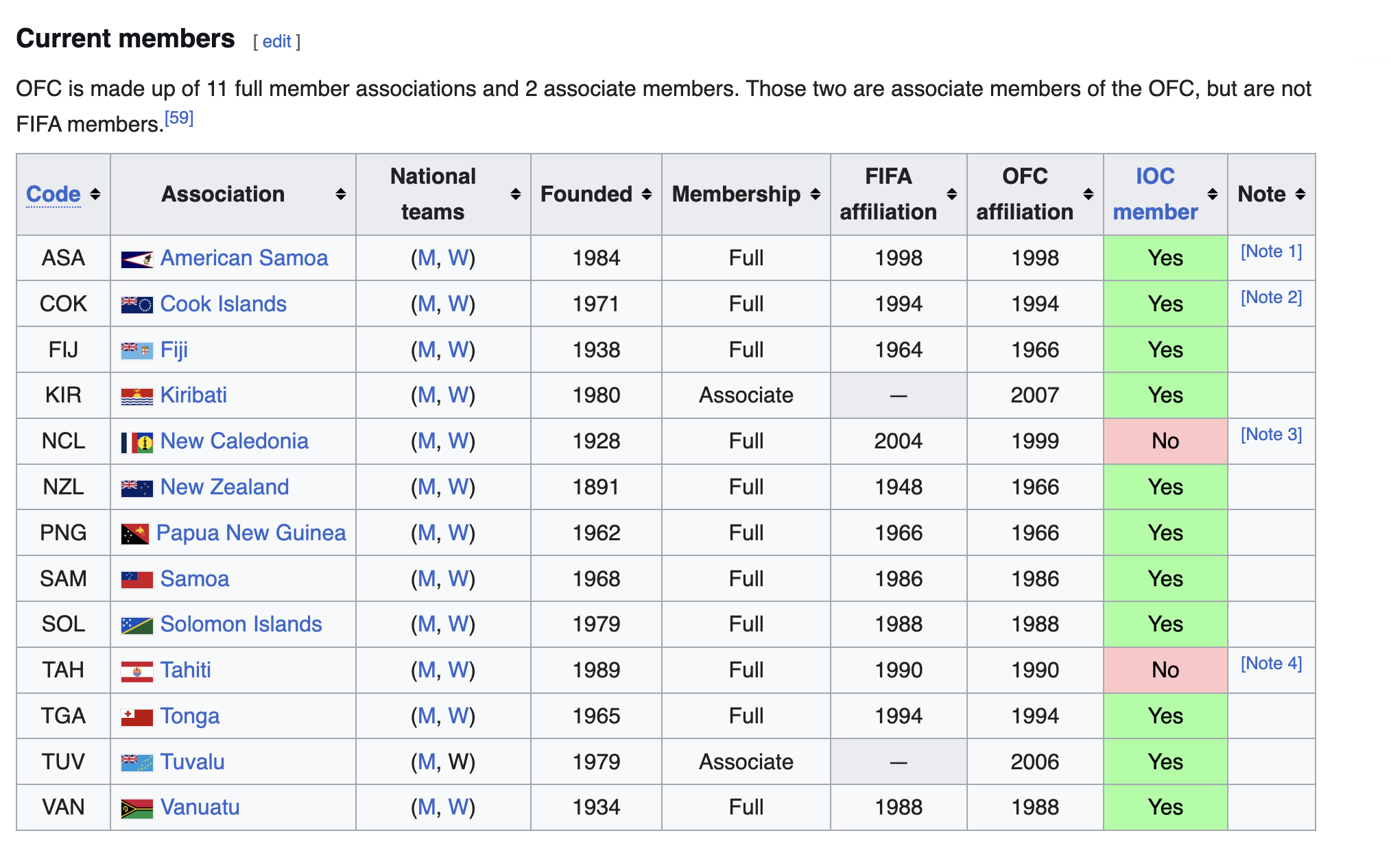Select the 2004 FIFA affiliation cell

(899, 442)
